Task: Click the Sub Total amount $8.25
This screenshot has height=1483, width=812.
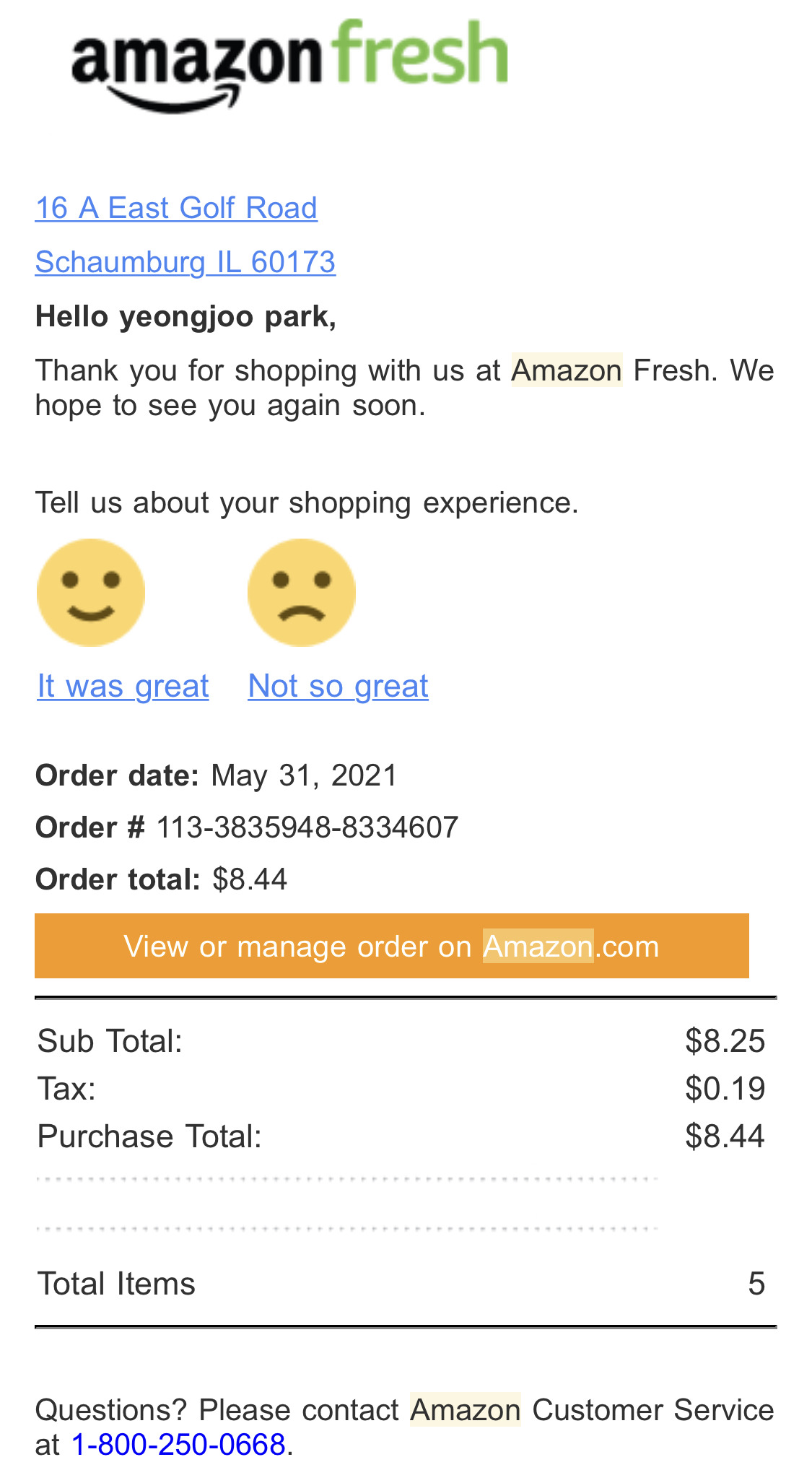Action: point(725,1041)
